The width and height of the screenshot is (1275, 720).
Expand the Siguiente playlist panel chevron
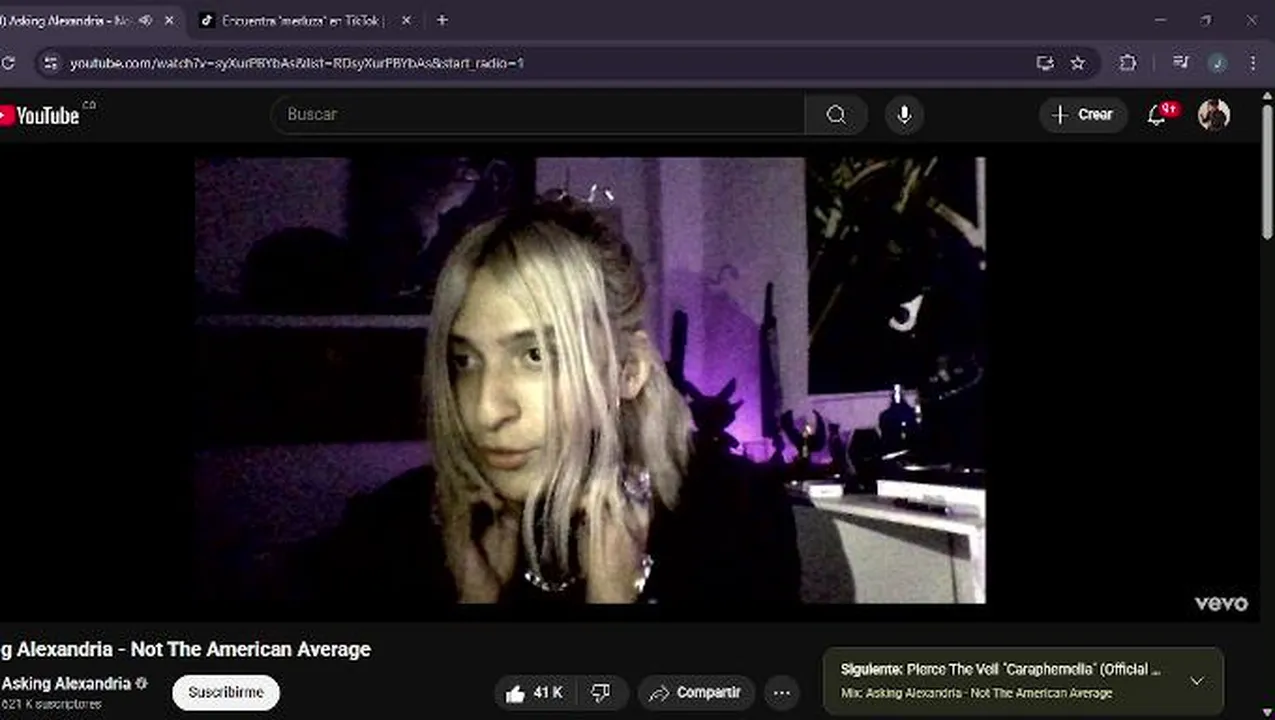click(1196, 681)
